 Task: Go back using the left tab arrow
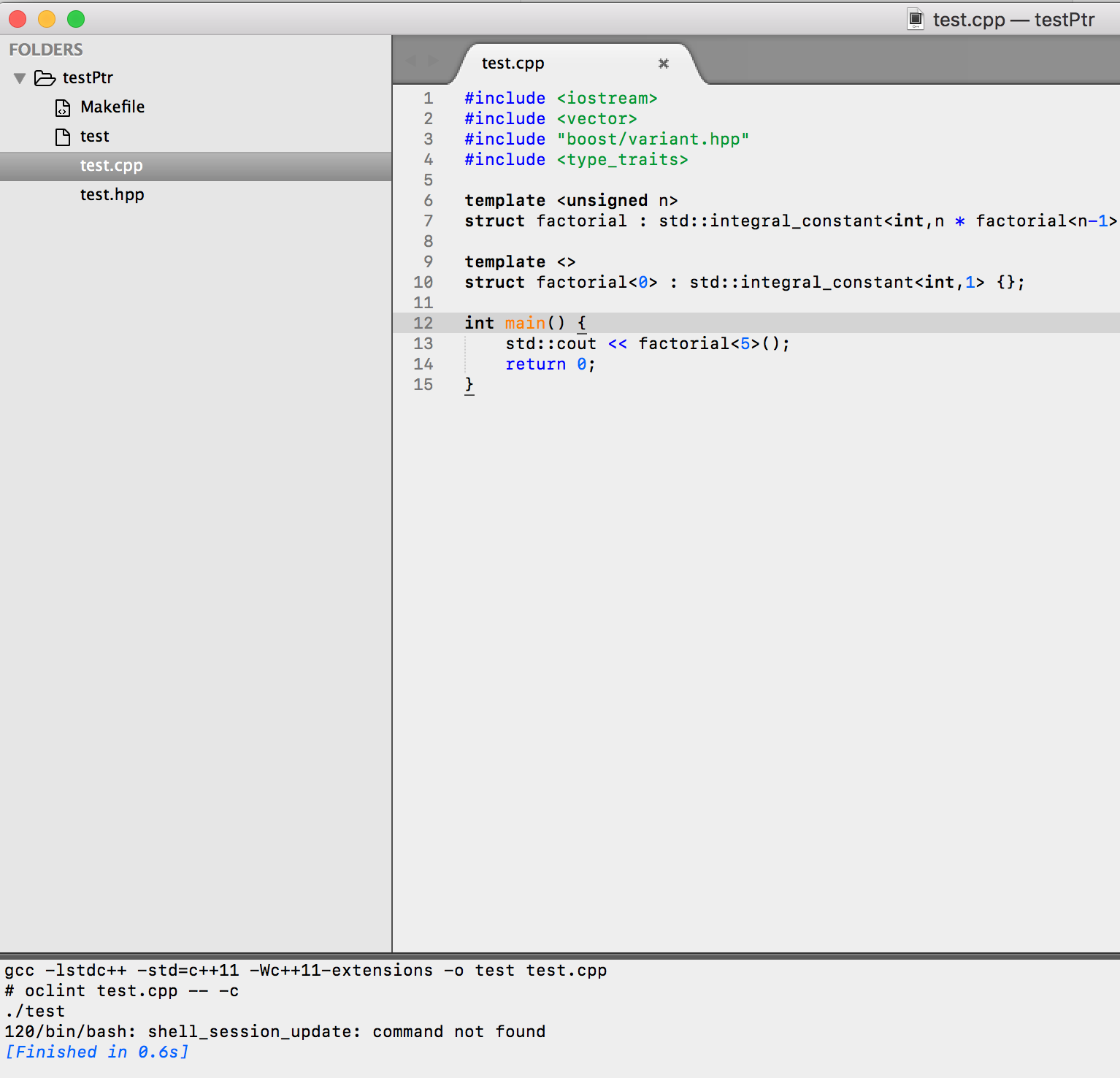411,61
